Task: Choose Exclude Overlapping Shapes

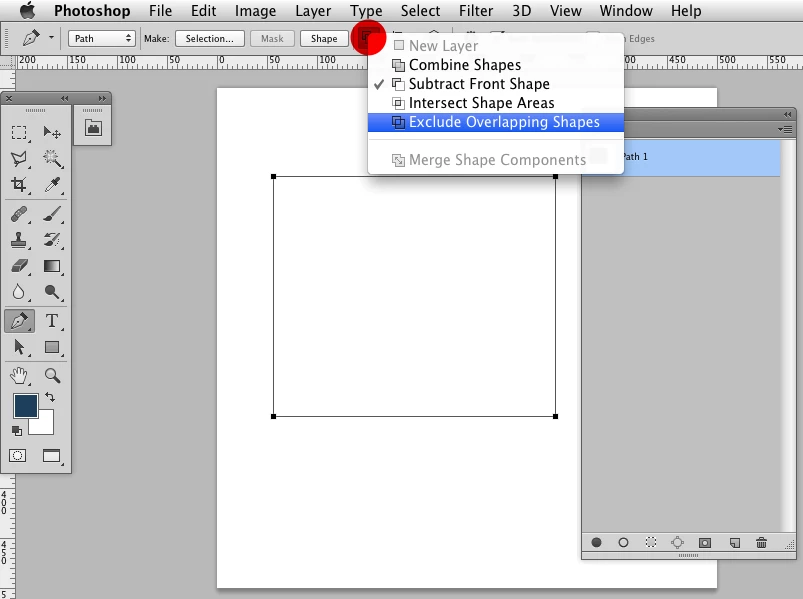Action: coord(496,122)
